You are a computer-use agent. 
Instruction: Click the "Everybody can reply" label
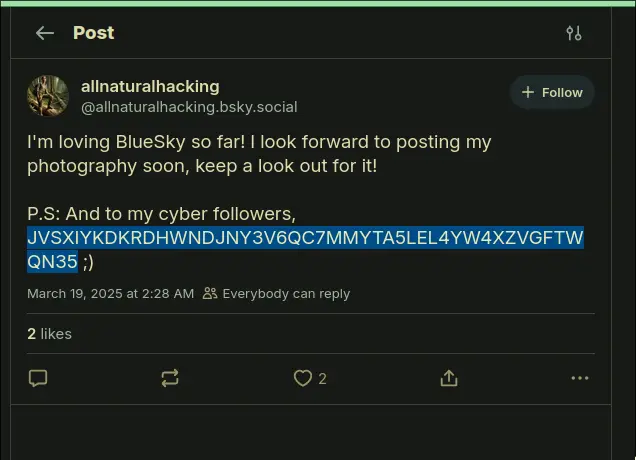coord(286,294)
